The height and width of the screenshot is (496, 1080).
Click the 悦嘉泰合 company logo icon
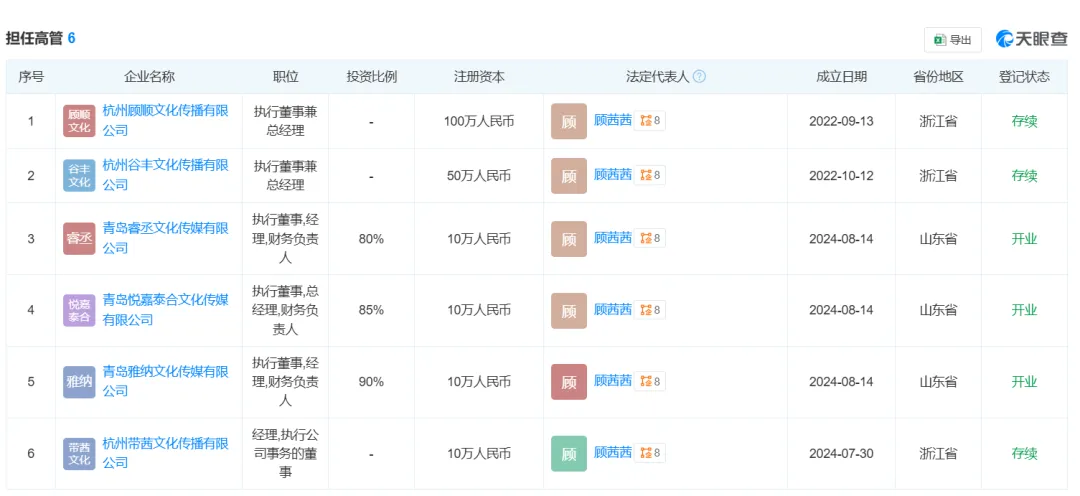(79, 310)
